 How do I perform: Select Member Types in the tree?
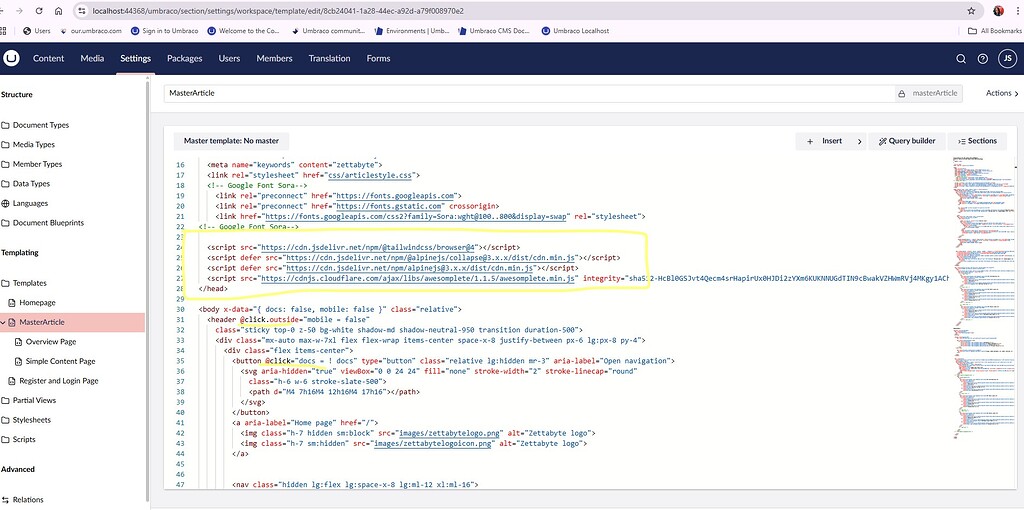point(37,164)
